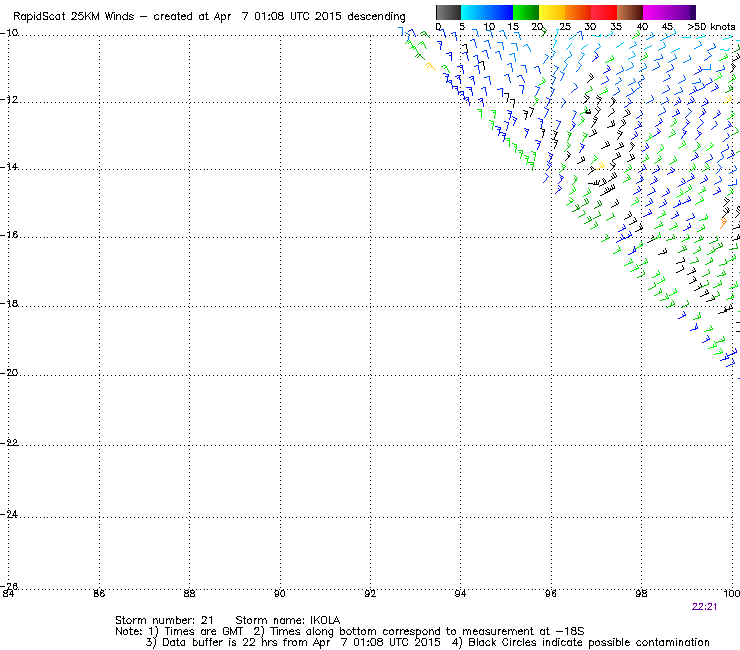This screenshot has width=740, height=650.
Task: Click the 'Storm number: 21' text
Action: pos(164,620)
